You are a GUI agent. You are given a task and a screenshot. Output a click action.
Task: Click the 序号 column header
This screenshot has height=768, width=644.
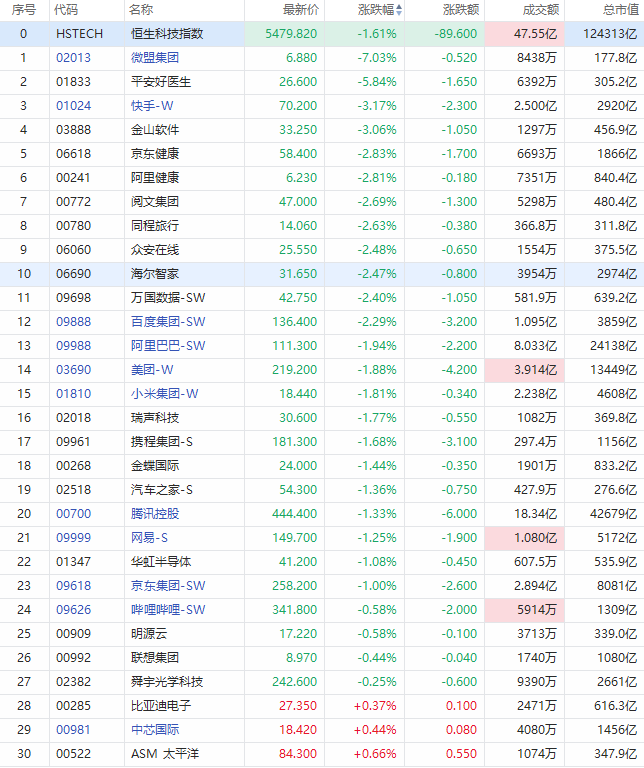point(23,10)
